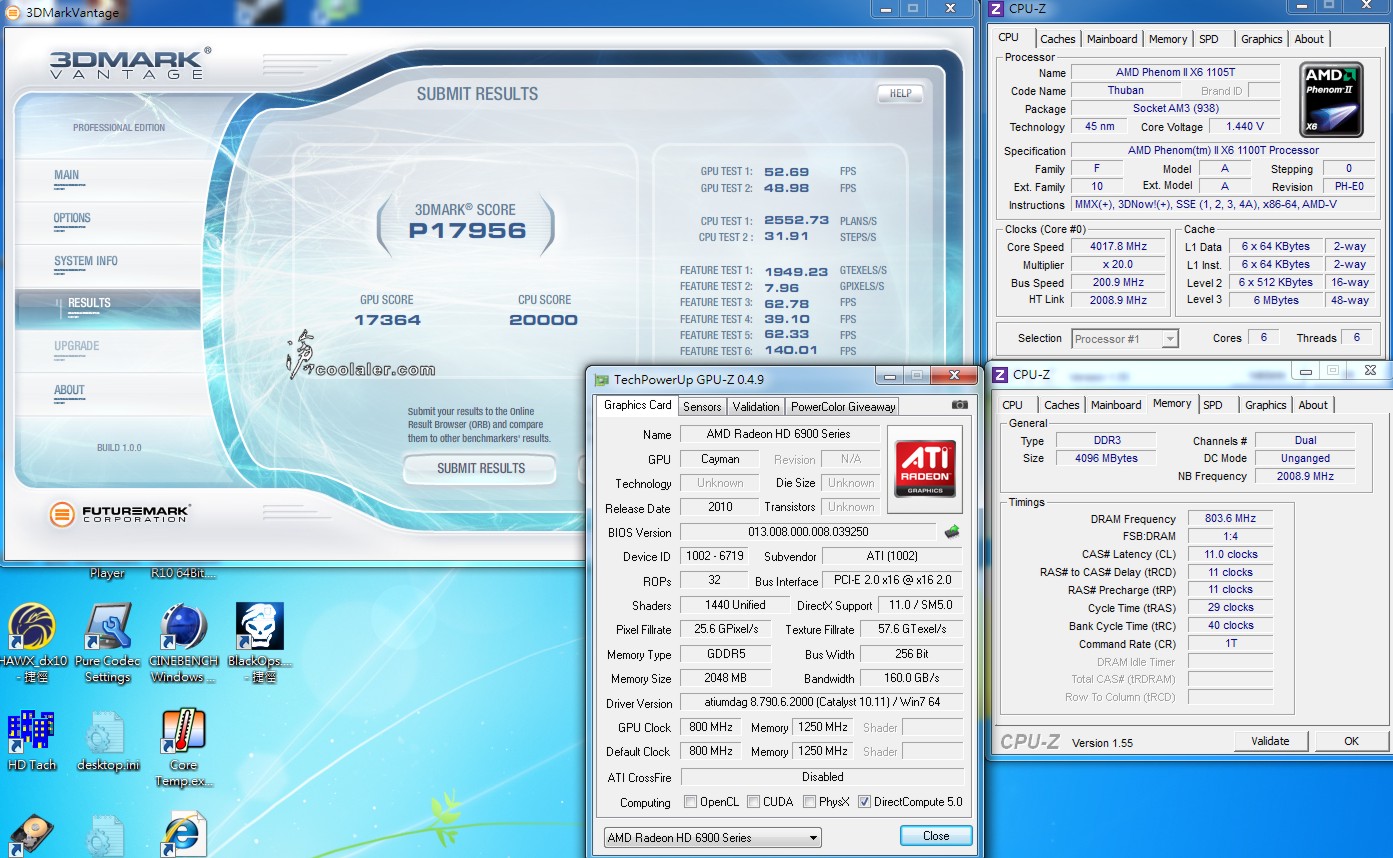Image resolution: width=1393 pixels, height=858 pixels.
Task: Click the HELP button in 3DMark
Action: 900,94
